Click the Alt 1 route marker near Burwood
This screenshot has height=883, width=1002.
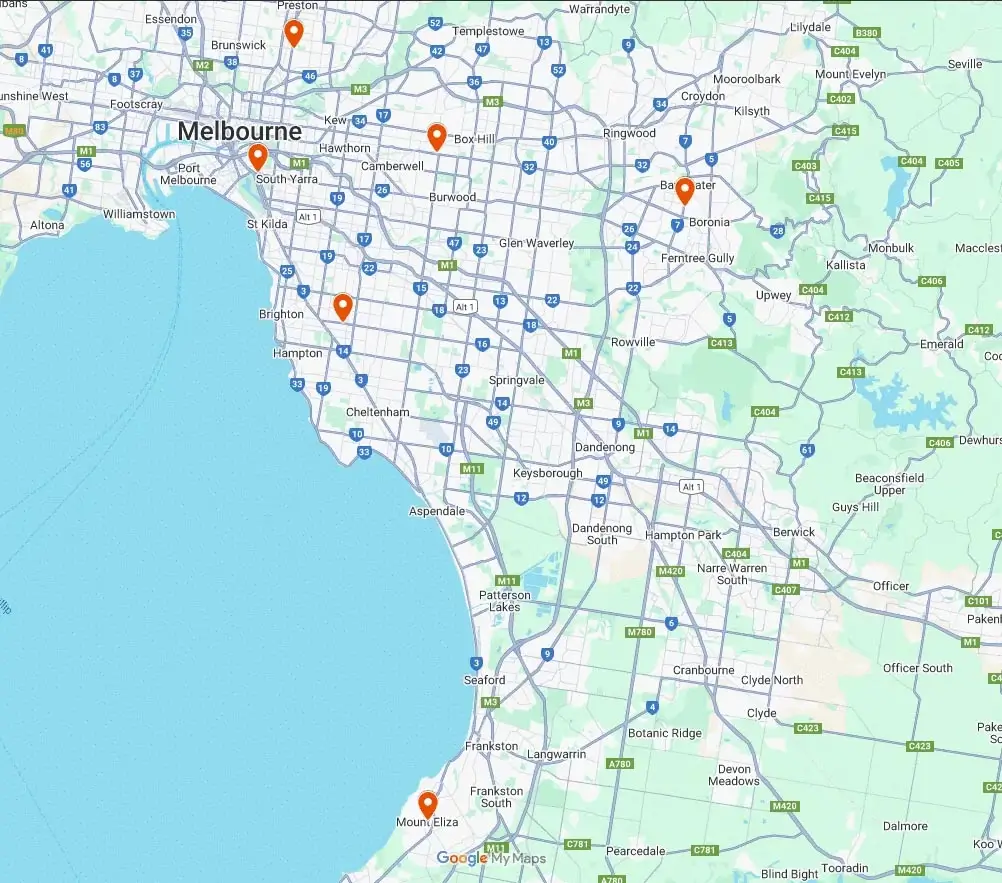(x=465, y=308)
